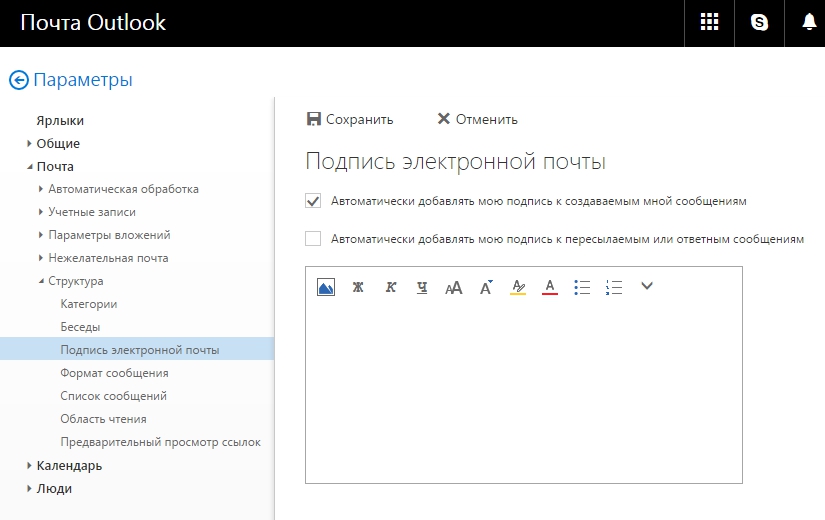
Task: Click the X cancel icon
Action: (444, 119)
